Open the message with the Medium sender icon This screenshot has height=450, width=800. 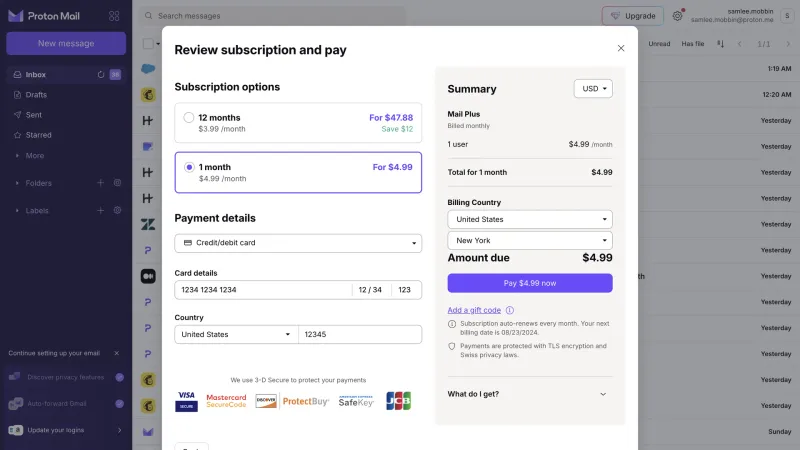148,276
